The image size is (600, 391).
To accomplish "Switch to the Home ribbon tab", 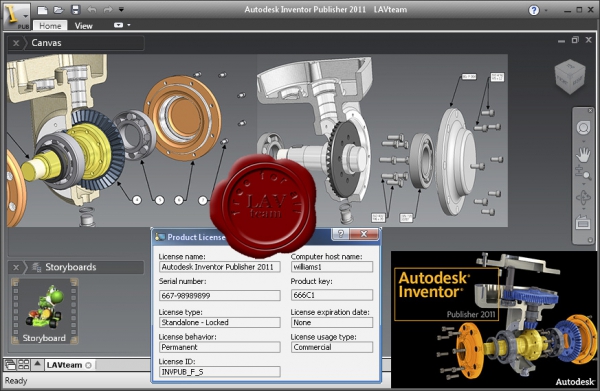I will click(50, 26).
